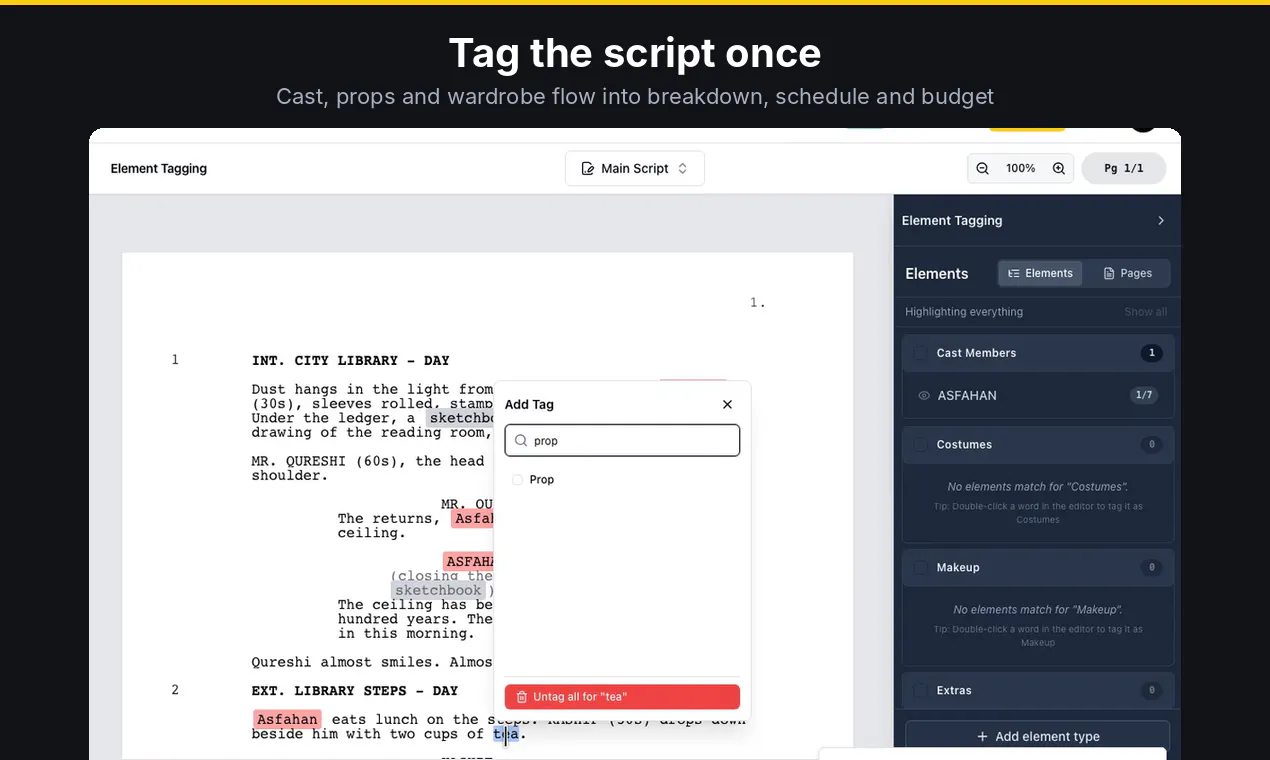Viewport: 1270px width, 760px height.
Task: Click "Qureshi almost smiles" action line
Action: tap(372, 663)
